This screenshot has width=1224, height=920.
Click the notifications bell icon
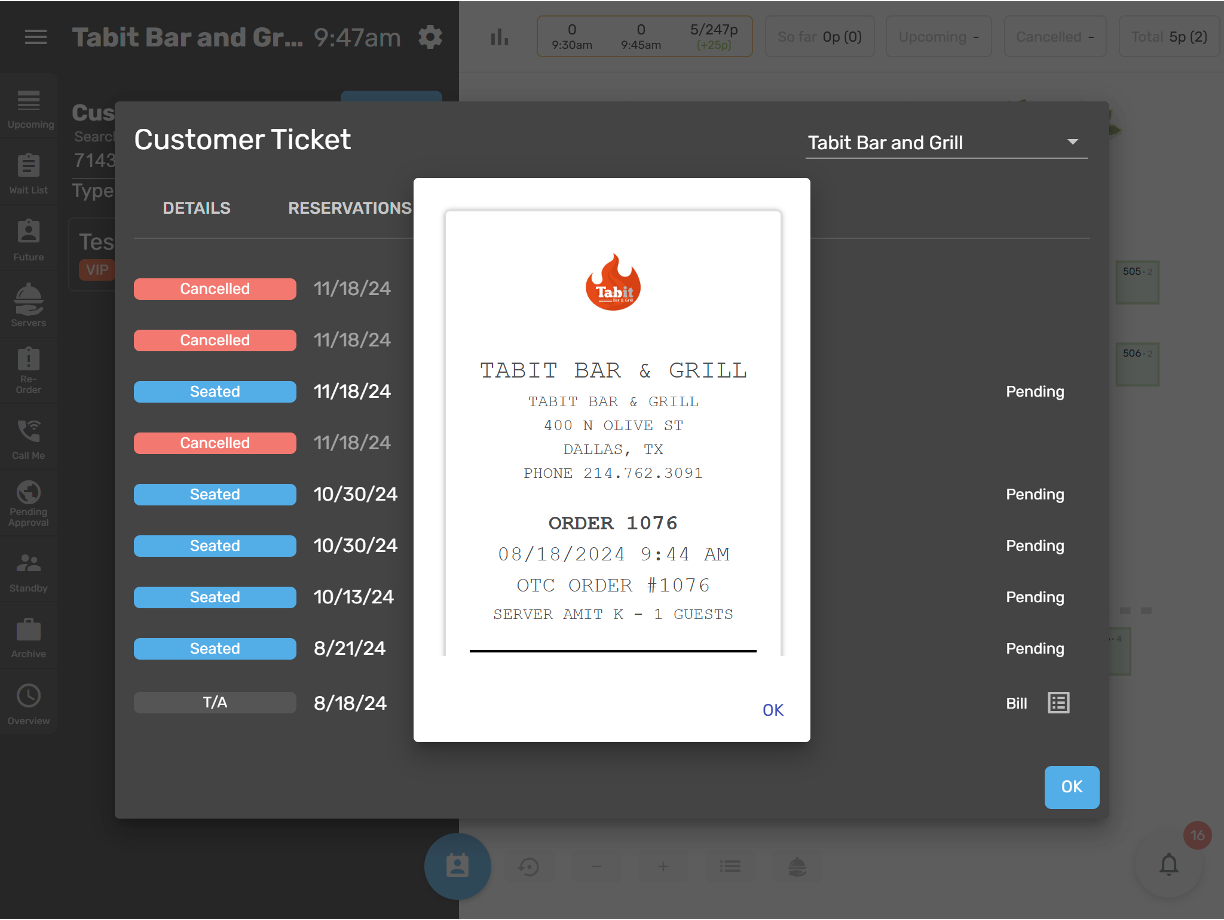click(1168, 864)
